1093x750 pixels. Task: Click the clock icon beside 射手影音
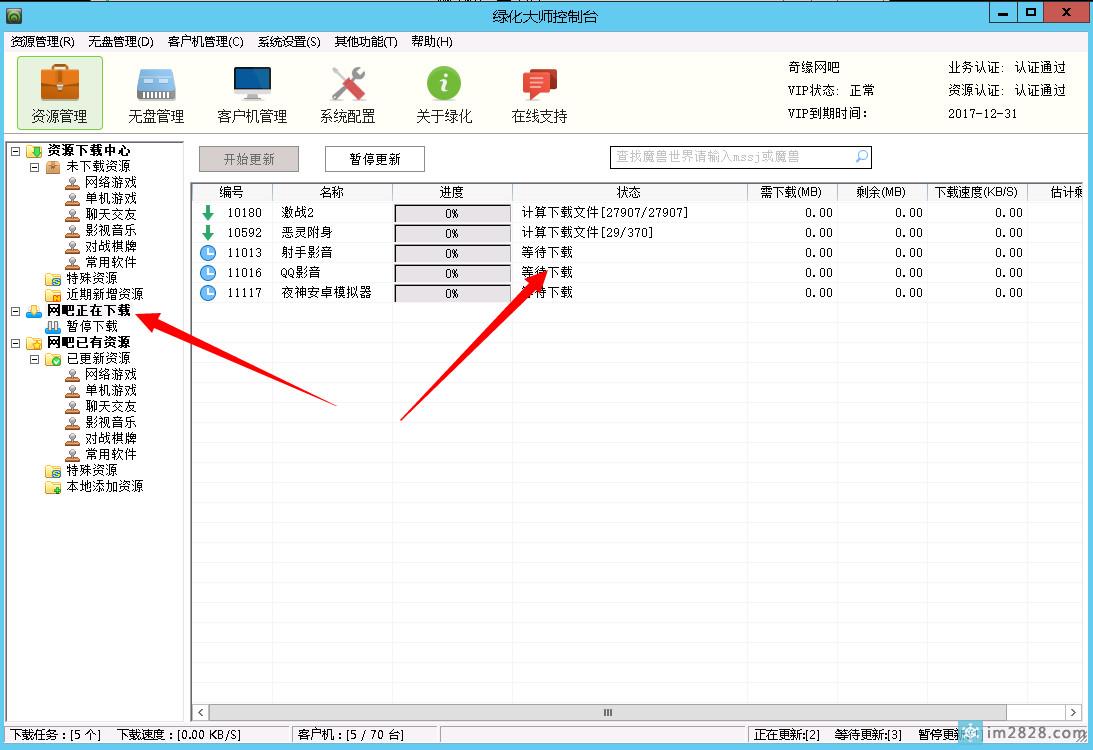[208, 253]
